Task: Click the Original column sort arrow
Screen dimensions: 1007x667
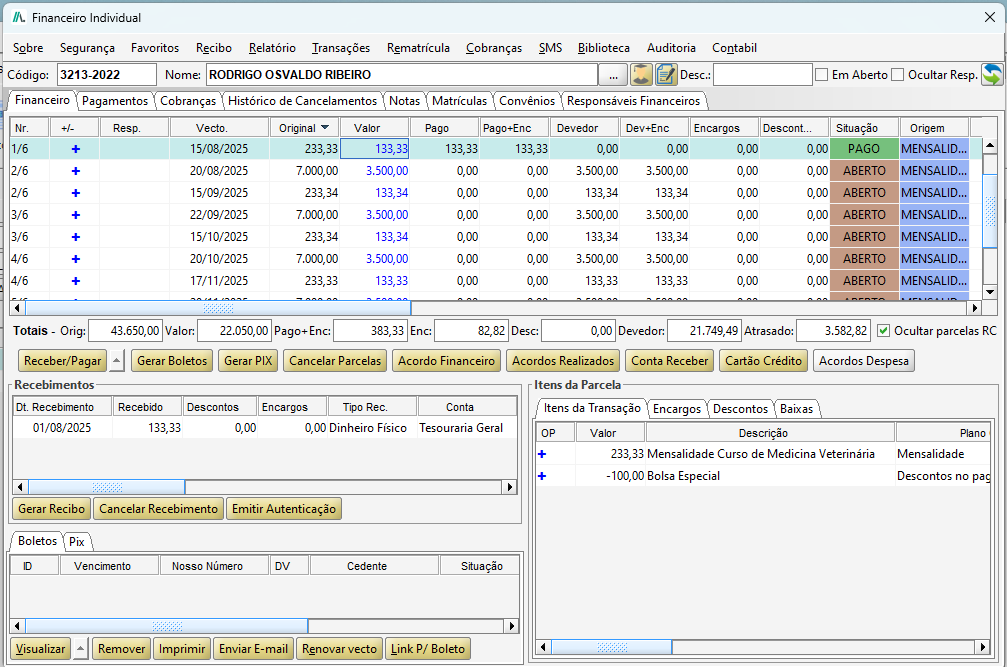Action: coord(325,127)
